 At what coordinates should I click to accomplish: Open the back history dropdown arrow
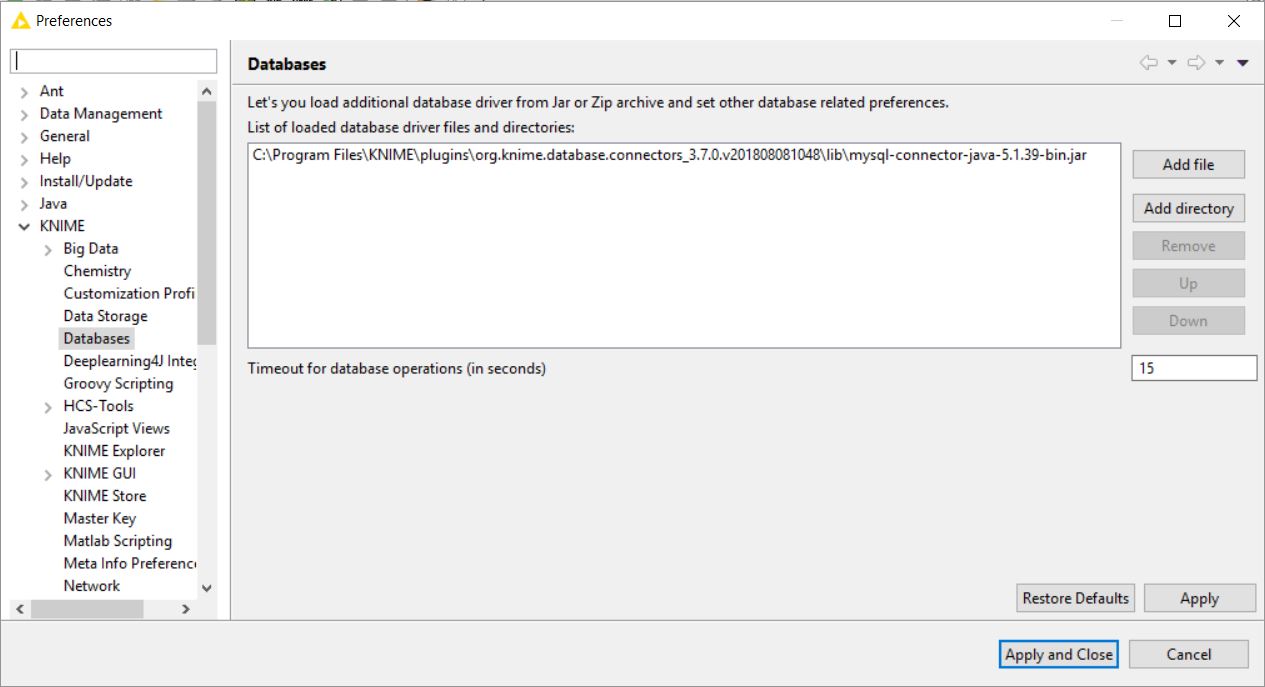click(x=1172, y=63)
